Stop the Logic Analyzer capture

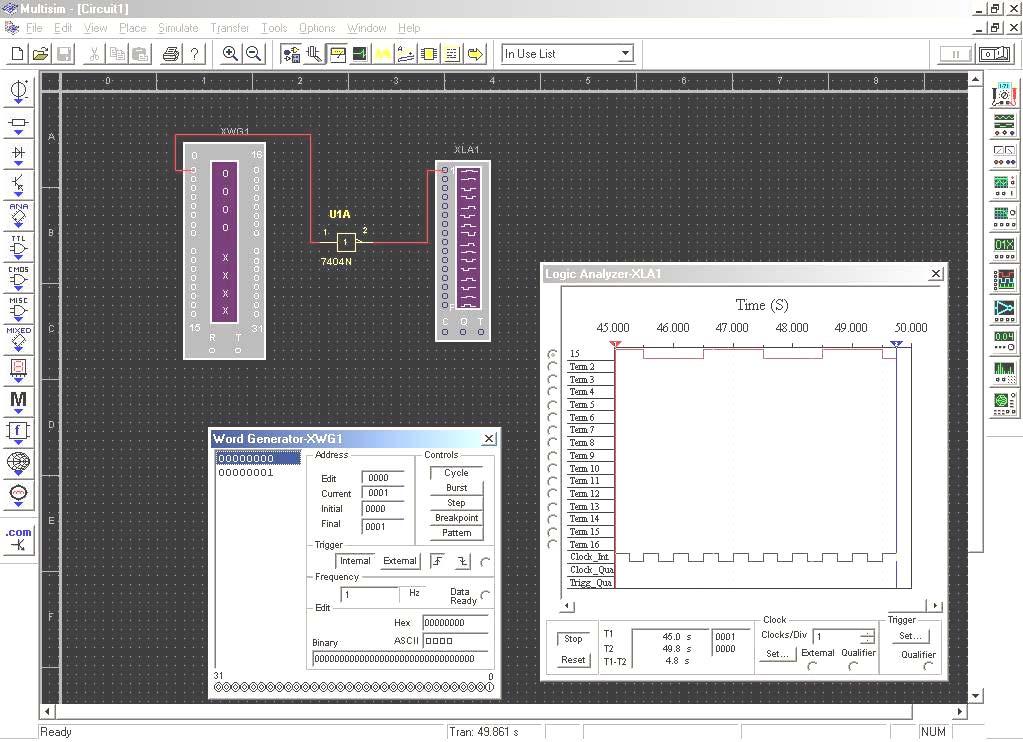(573, 639)
